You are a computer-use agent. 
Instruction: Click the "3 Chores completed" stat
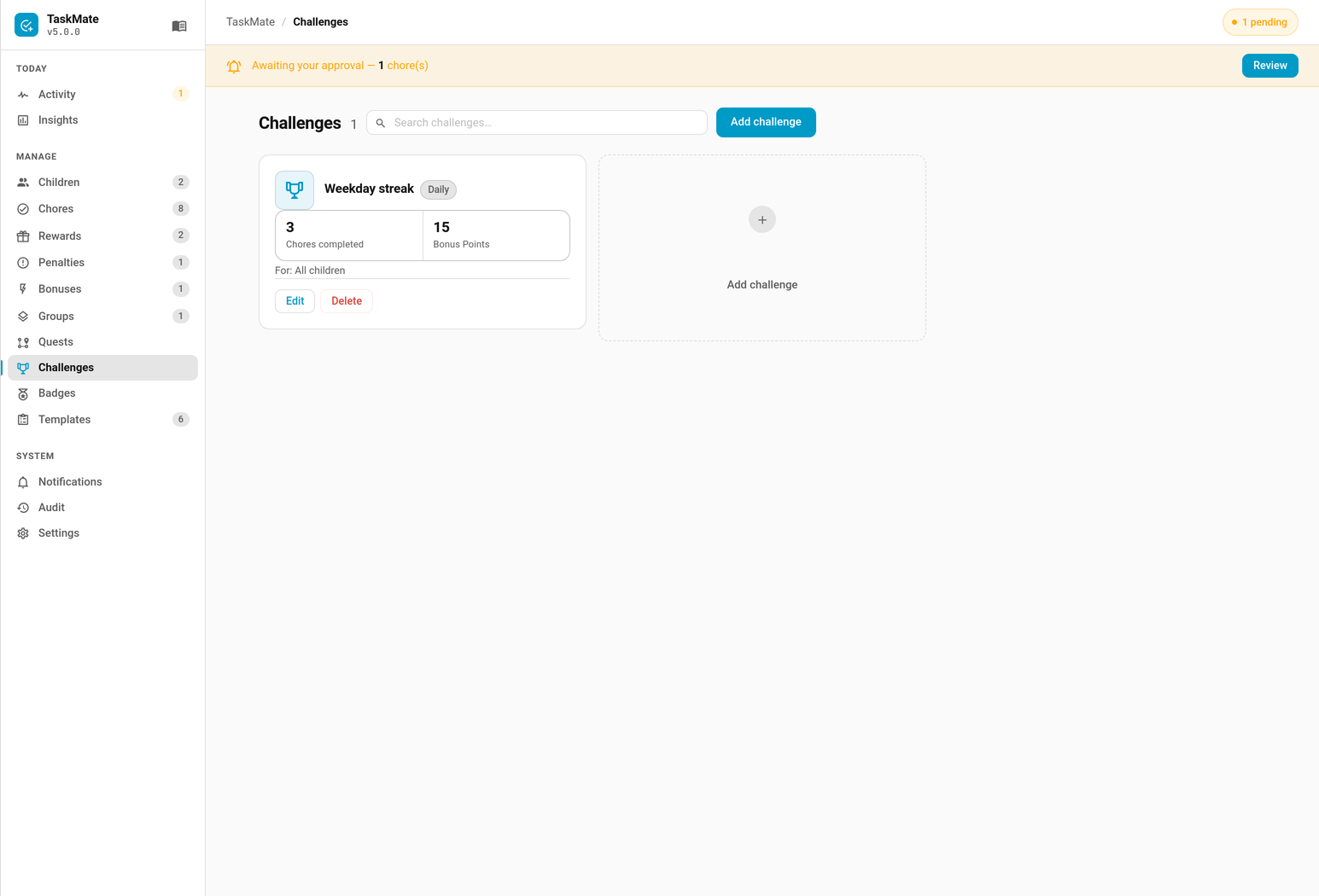click(x=349, y=236)
